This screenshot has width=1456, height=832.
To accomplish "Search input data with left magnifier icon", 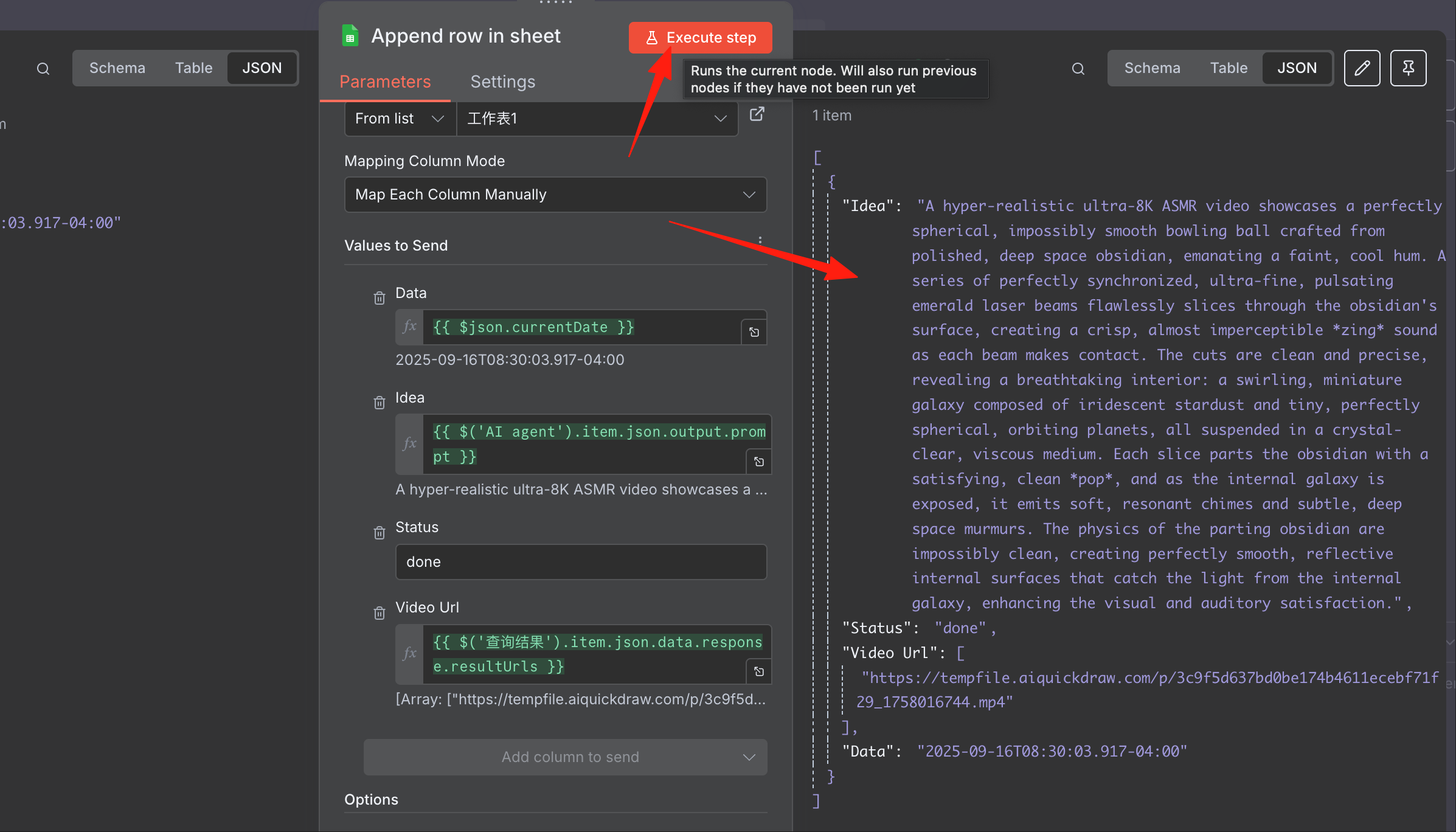I will click(43, 69).
